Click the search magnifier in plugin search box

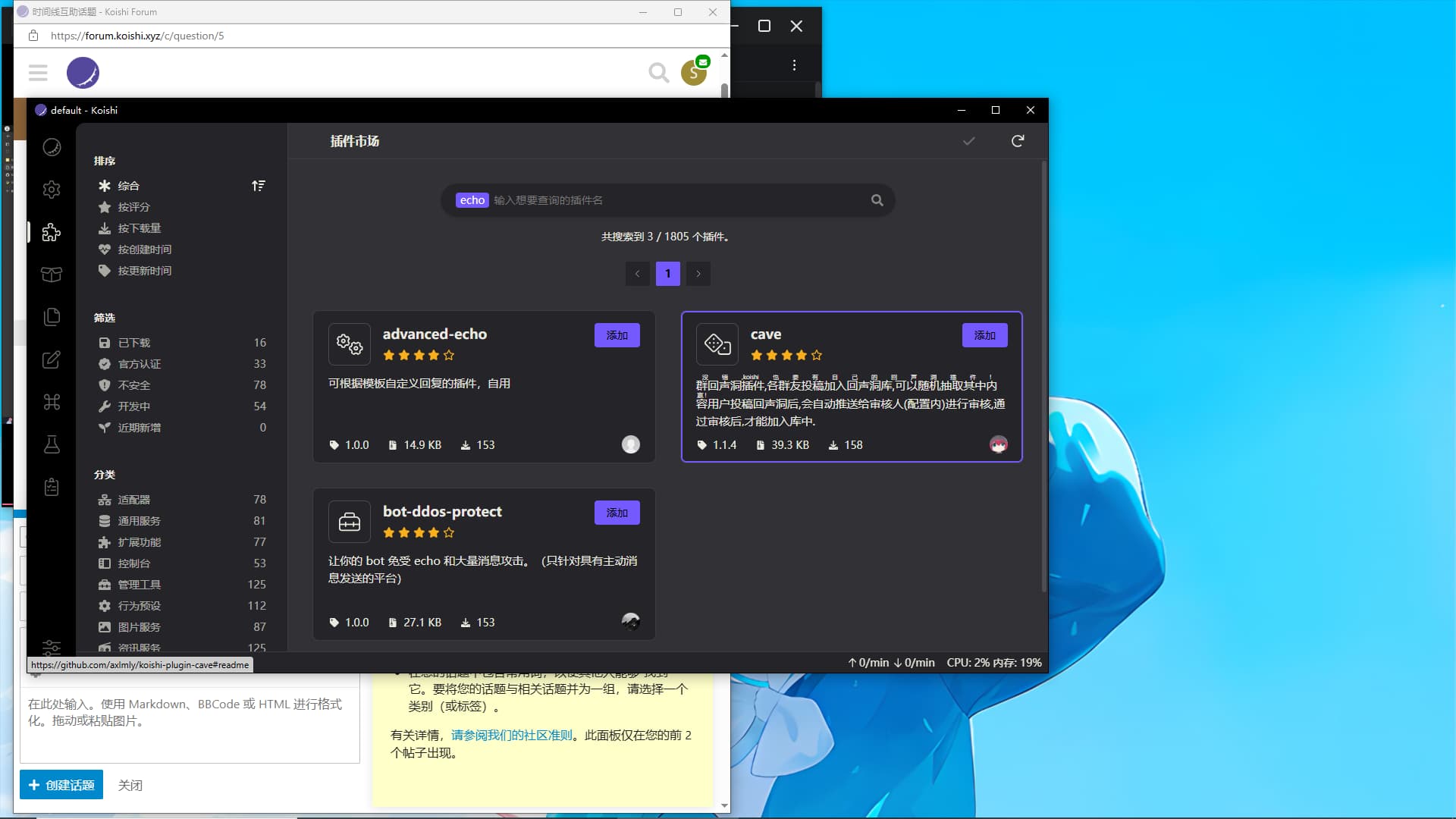coord(877,200)
